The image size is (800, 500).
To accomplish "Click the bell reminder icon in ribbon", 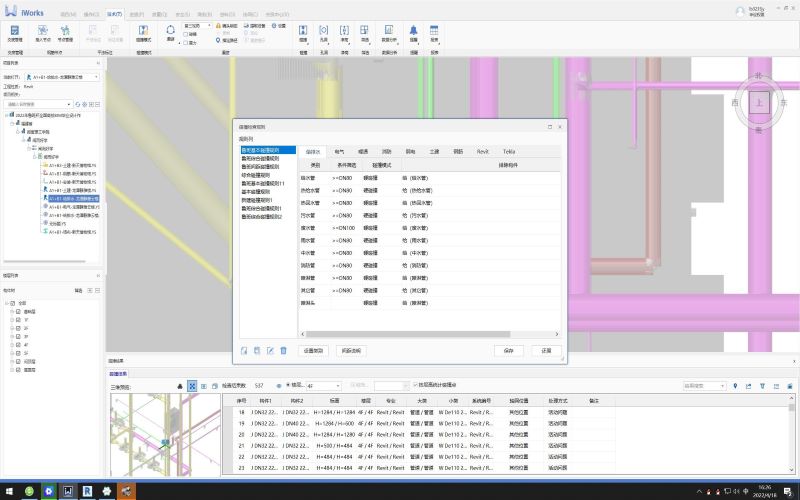I will coord(413,31).
